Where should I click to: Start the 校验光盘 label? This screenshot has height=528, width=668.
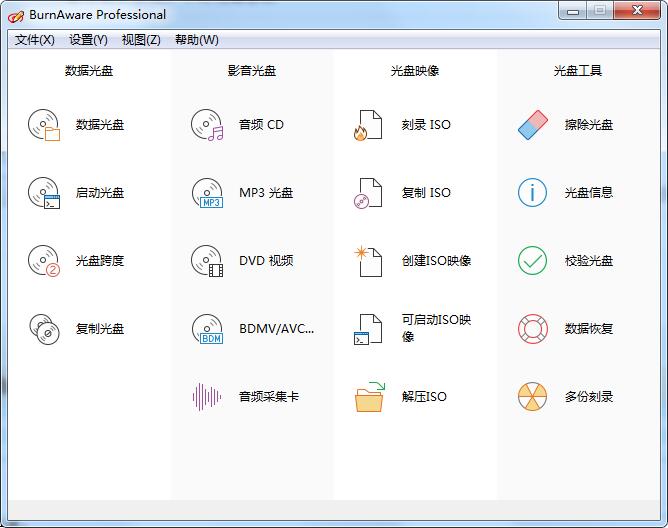(589, 261)
